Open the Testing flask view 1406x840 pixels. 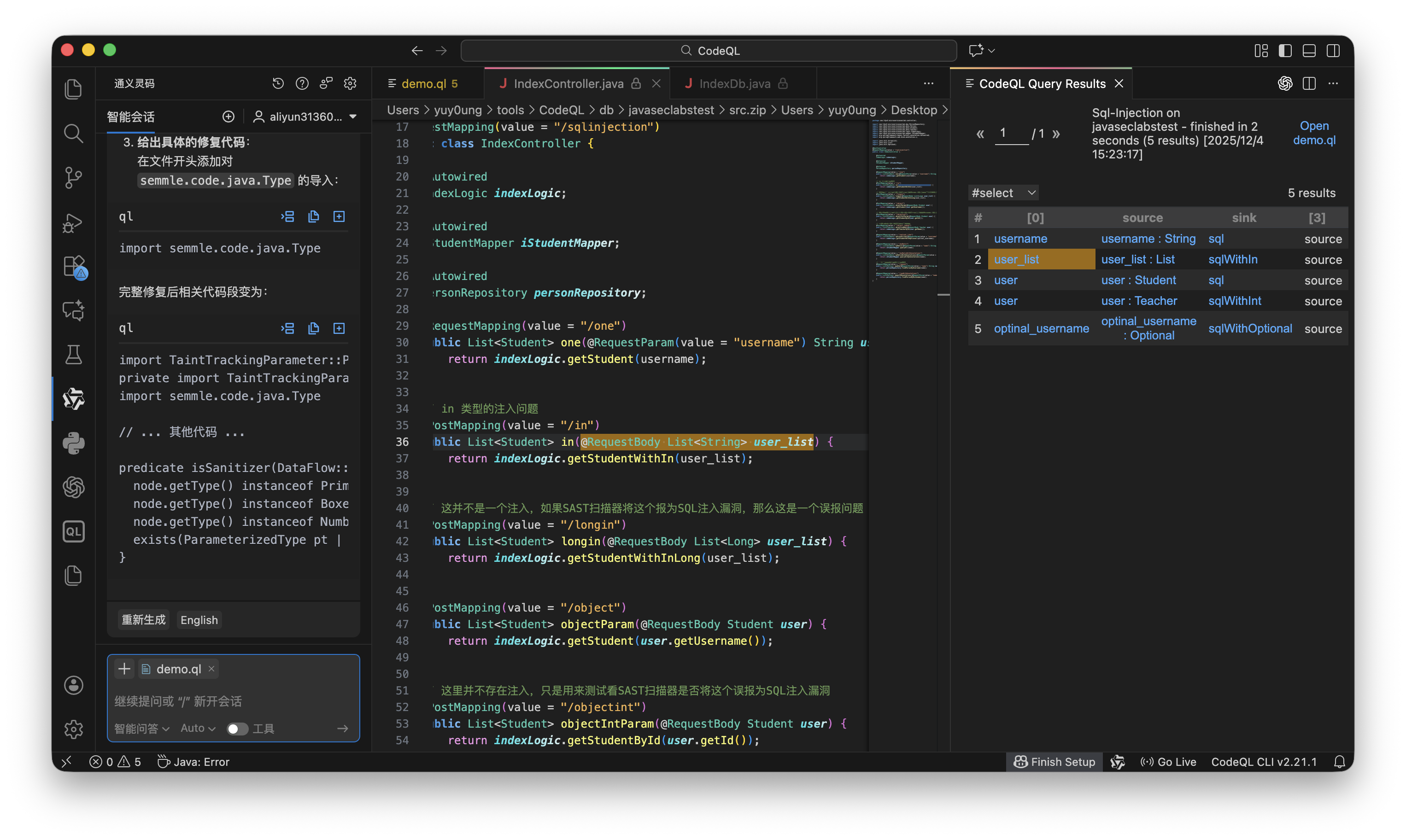73,355
